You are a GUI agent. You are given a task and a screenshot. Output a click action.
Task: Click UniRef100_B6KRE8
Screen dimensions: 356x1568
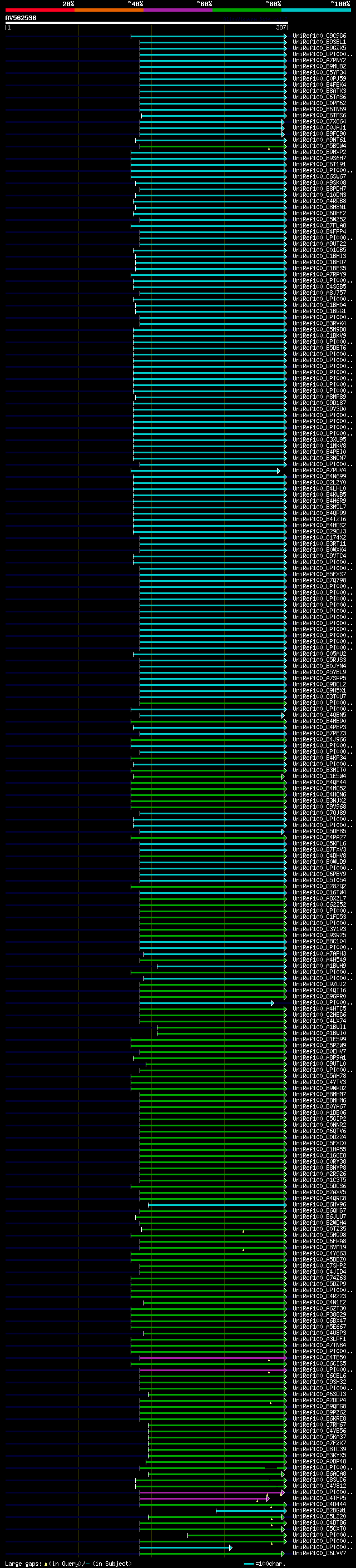click(319, 1418)
